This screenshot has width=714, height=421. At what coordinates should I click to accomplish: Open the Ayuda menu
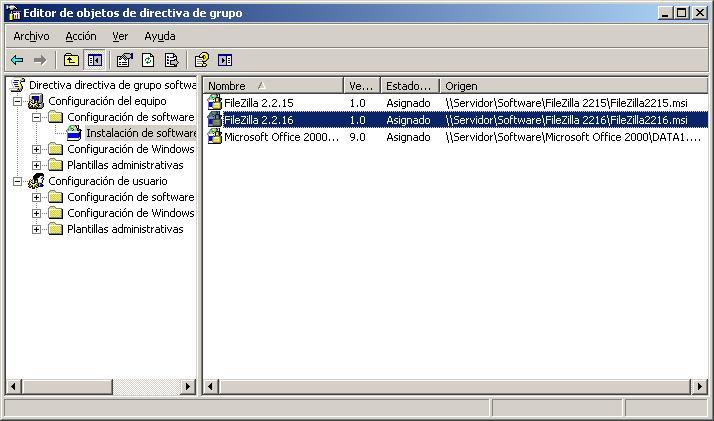click(159, 36)
